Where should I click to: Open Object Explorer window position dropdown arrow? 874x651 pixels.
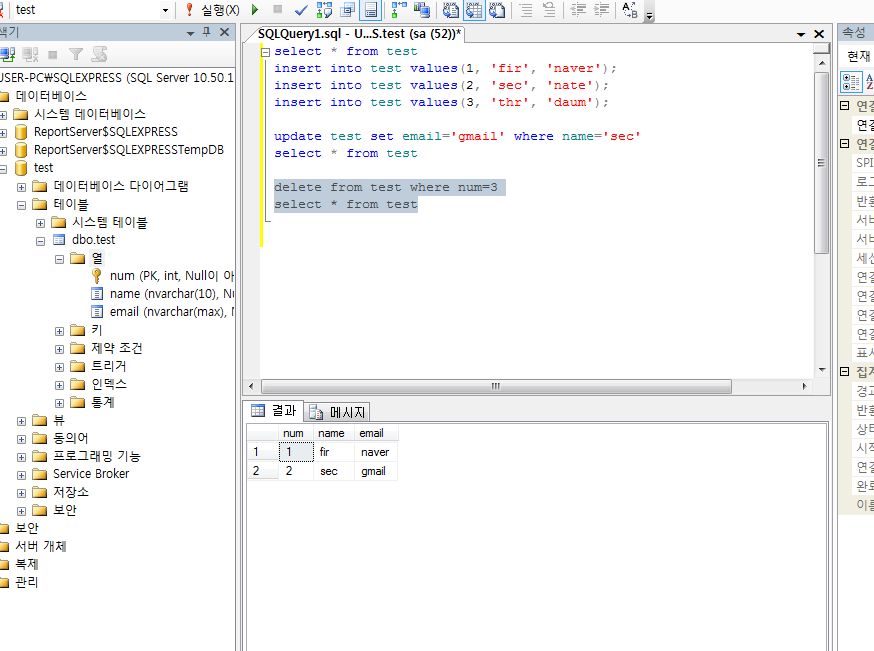(191, 33)
